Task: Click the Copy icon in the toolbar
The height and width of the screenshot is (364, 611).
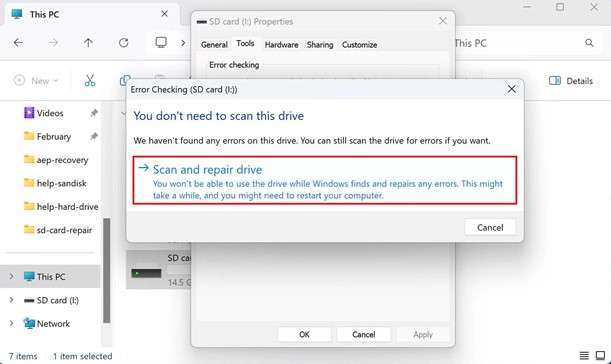Action: click(125, 81)
